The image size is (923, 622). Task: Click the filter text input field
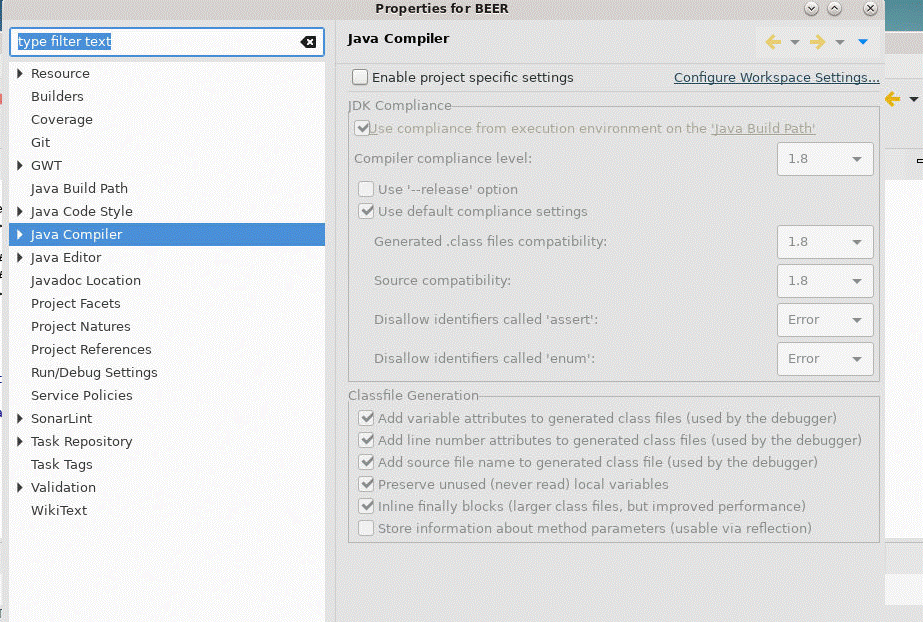pos(155,42)
